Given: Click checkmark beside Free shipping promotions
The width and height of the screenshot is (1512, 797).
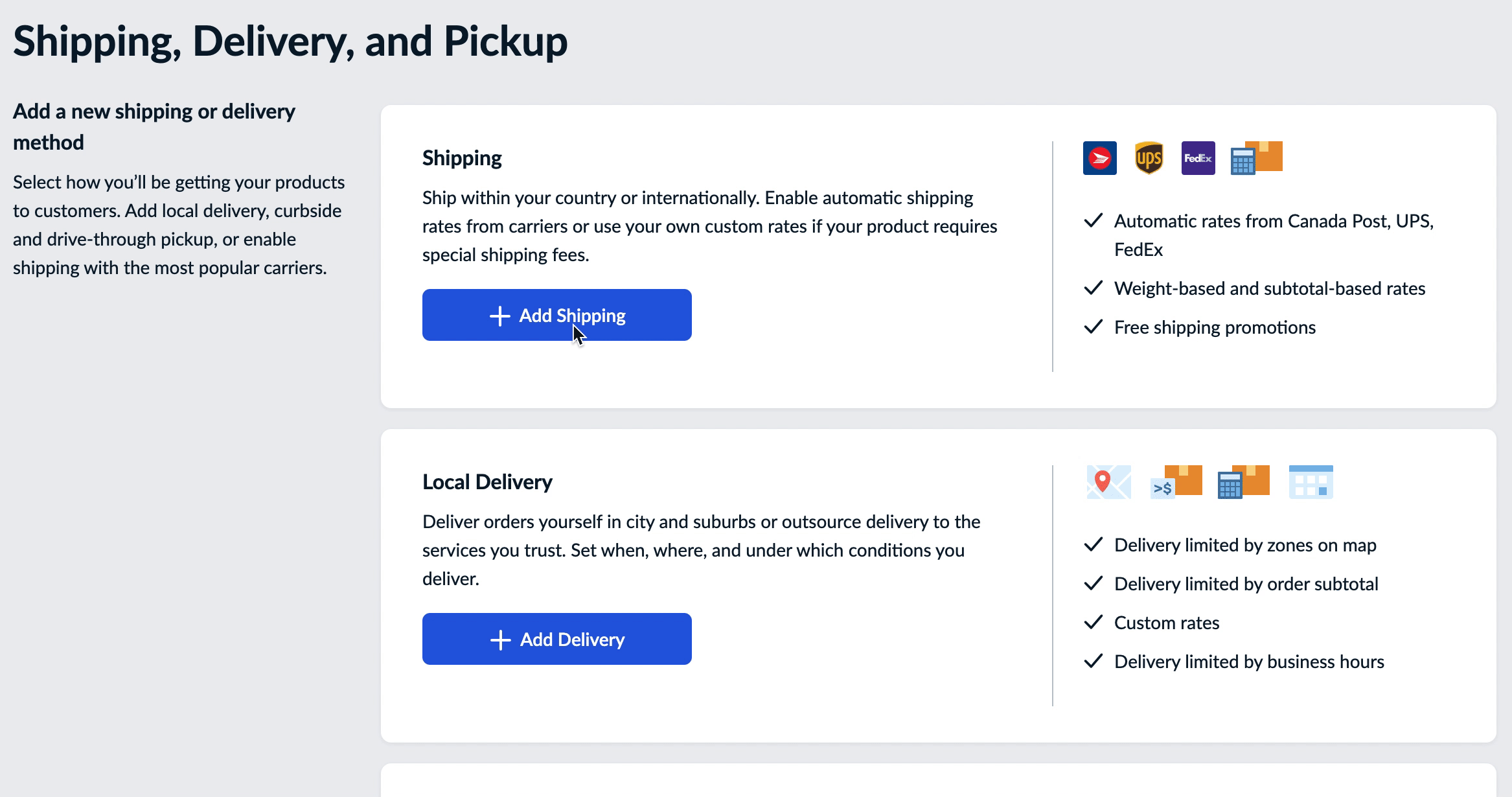Looking at the screenshot, I should (x=1094, y=327).
